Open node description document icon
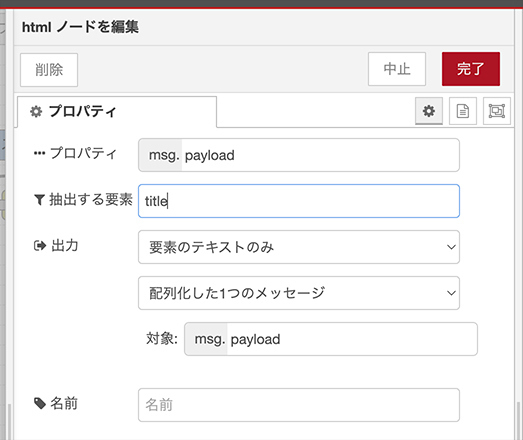This screenshot has height=440, width=523. 463,111
